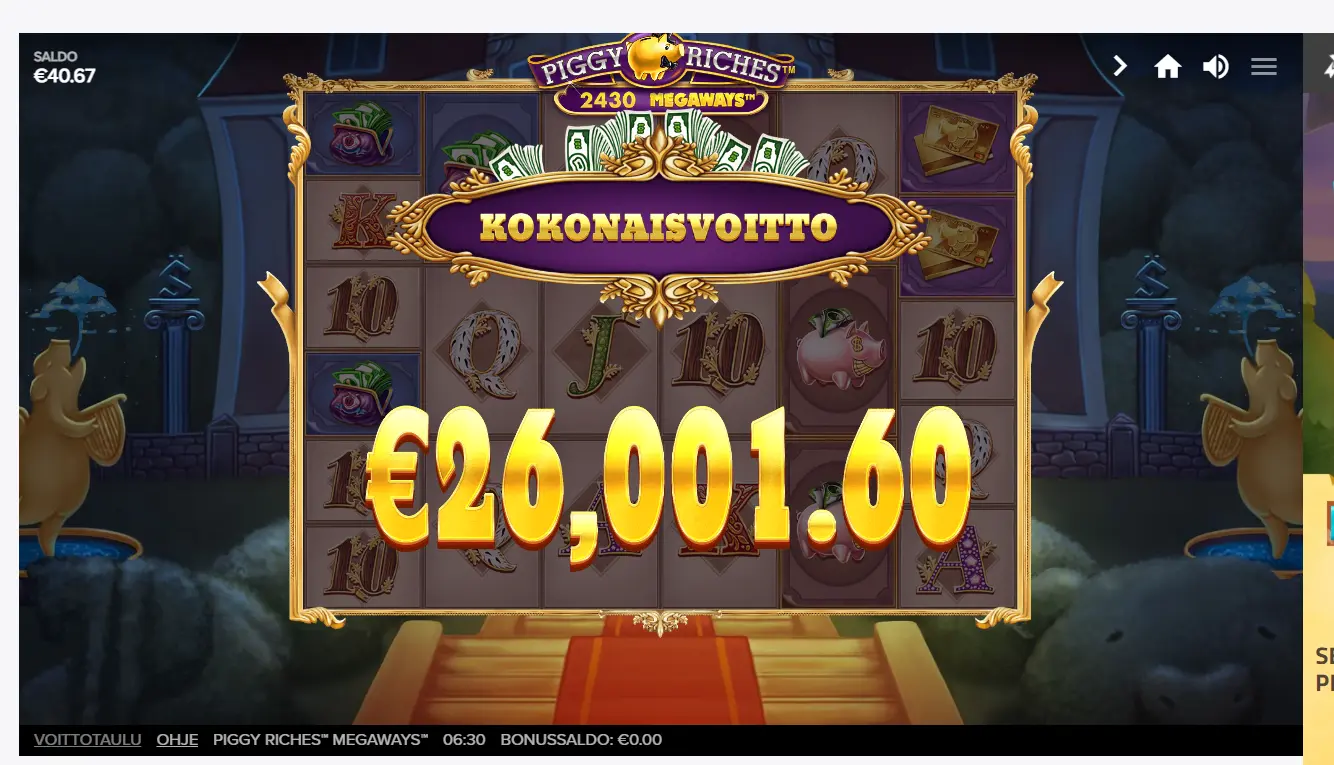Click the home icon in top bar

pyautogui.click(x=1167, y=67)
